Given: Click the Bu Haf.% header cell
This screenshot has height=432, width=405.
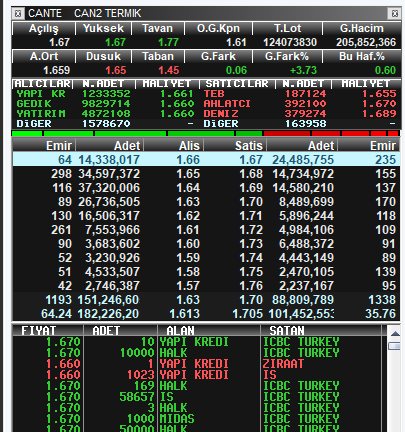Looking at the screenshot, I should coord(362,56).
